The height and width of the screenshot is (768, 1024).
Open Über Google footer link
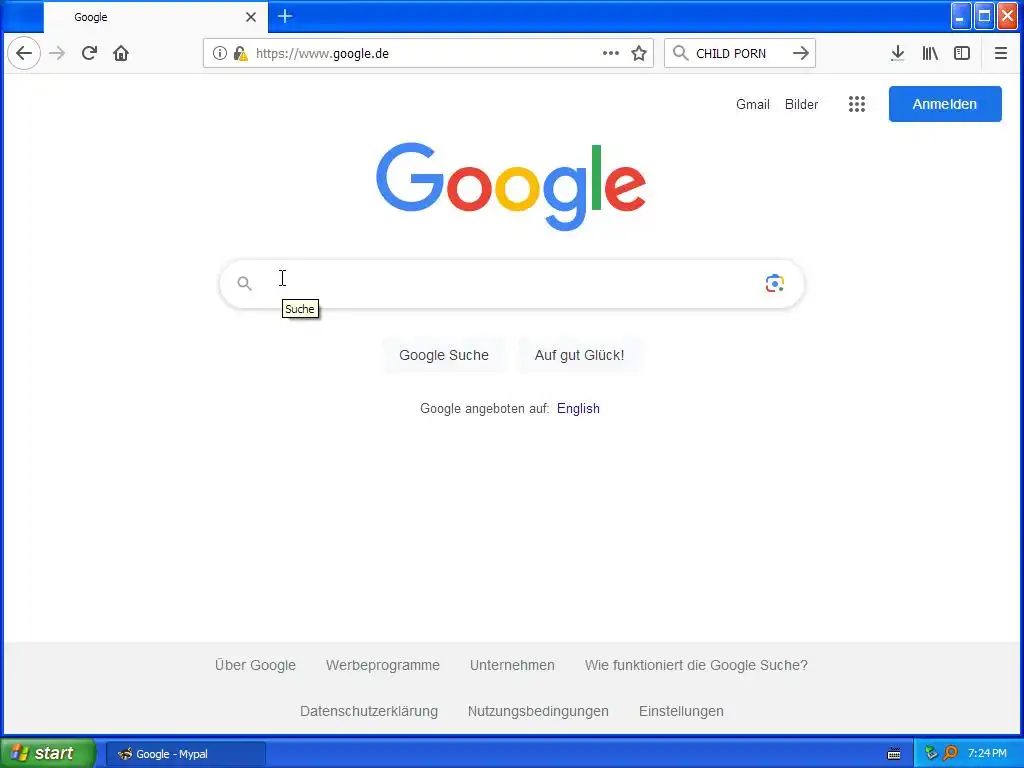[255, 665]
